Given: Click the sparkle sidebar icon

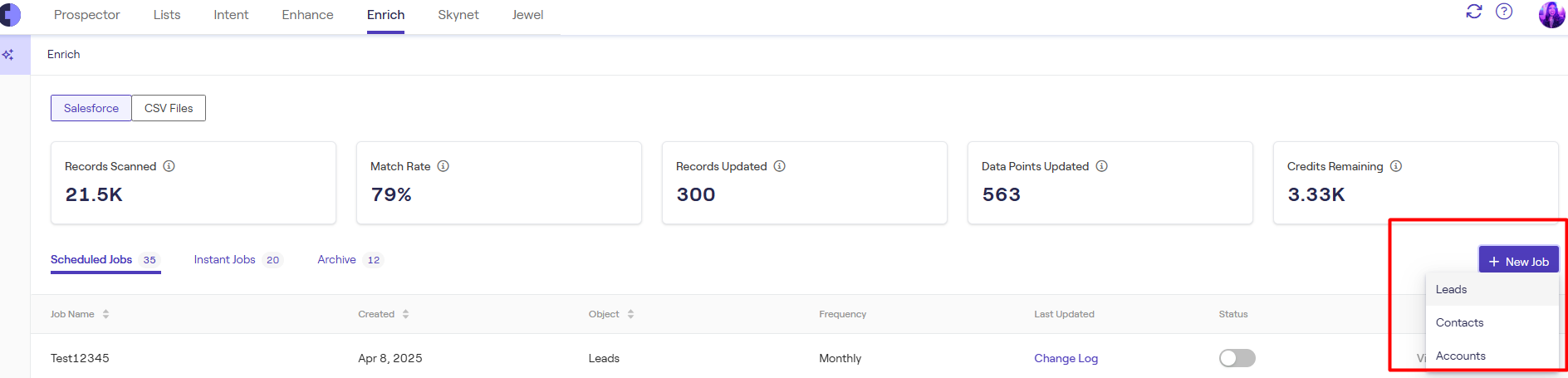Looking at the screenshot, I should pos(8,55).
